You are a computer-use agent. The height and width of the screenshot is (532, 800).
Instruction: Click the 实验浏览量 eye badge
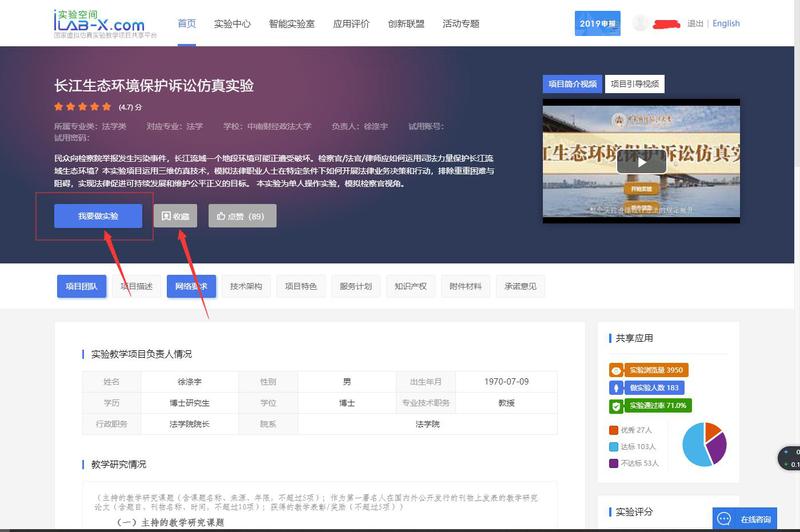(x=648, y=369)
